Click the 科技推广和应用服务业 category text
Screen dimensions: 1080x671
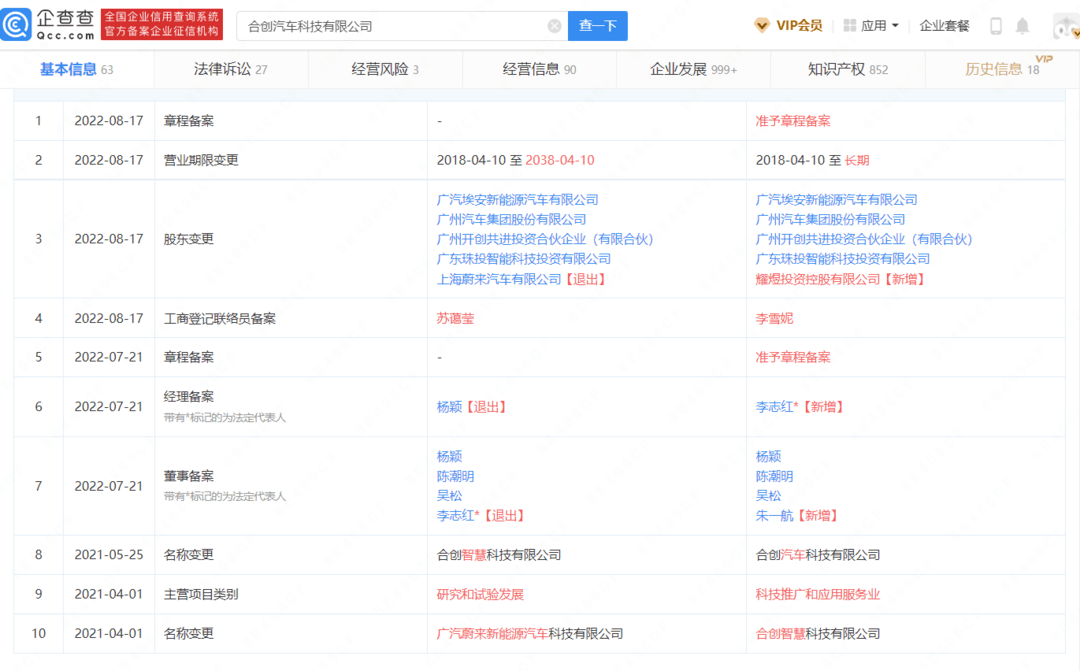(818, 594)
